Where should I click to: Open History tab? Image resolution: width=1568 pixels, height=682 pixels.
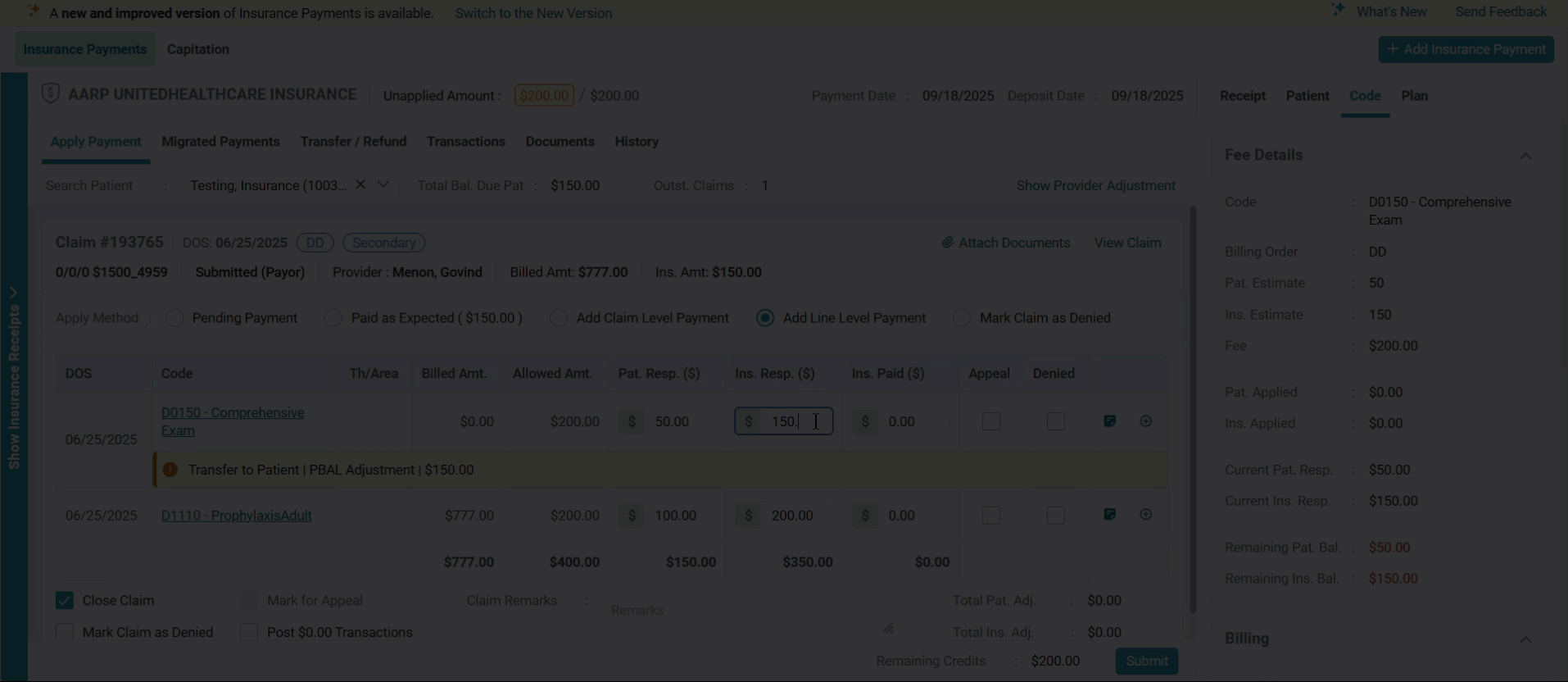[x=637, y=142]
